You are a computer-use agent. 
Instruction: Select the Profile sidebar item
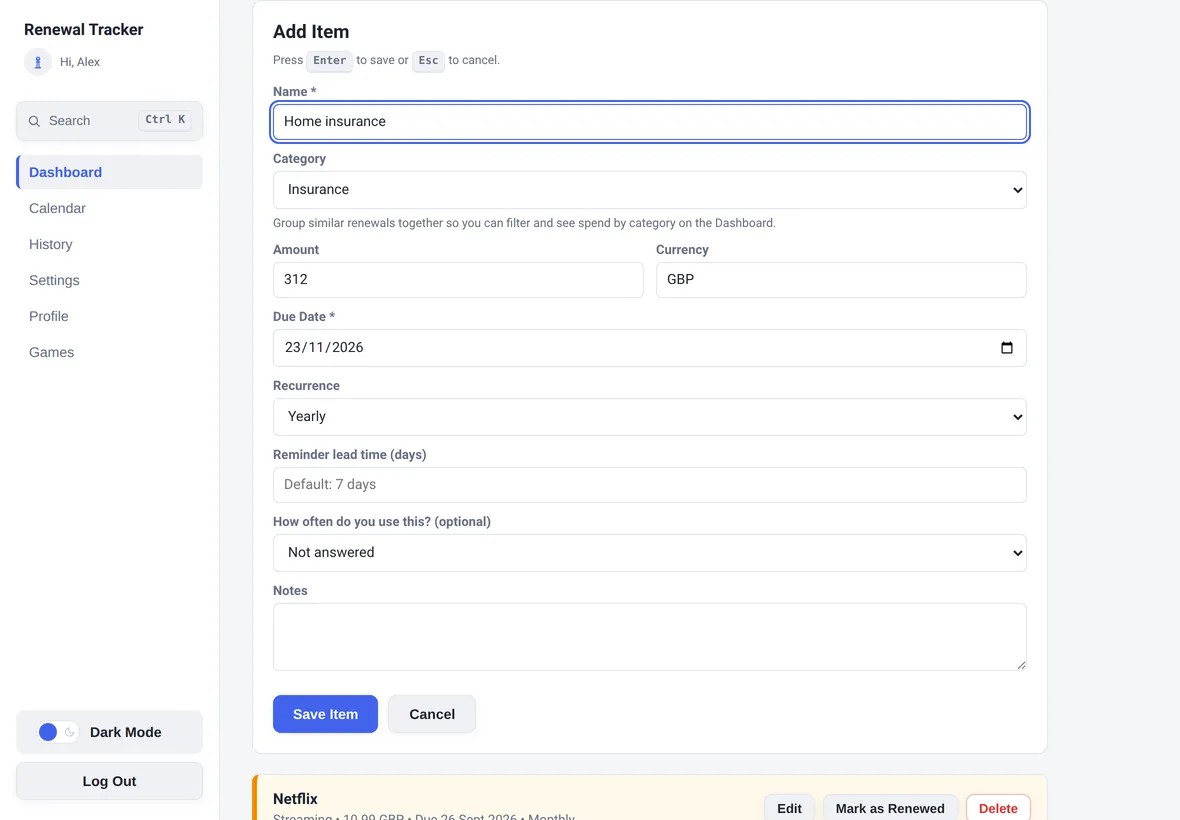pyautogui.click(x=109, y=317)
